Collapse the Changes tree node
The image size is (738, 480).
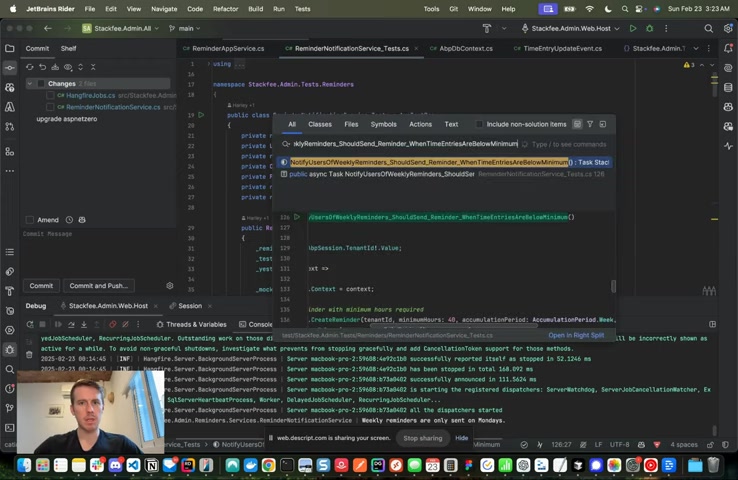(30, 84)
